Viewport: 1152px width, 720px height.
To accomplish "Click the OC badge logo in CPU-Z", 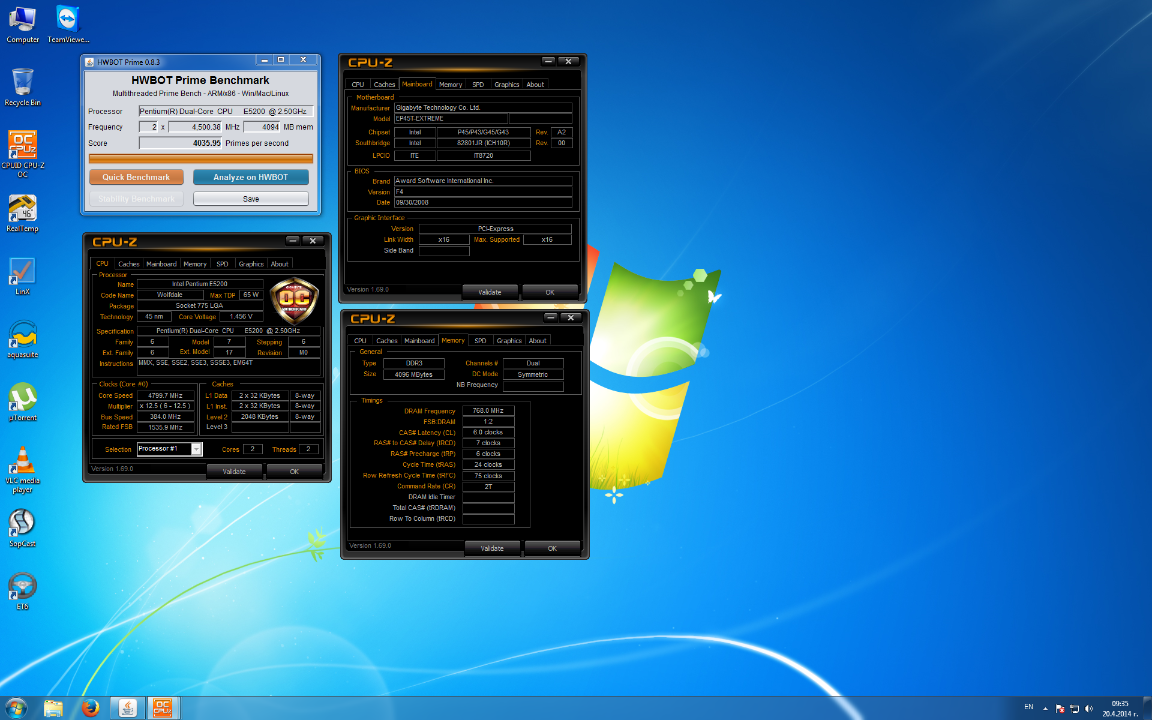I will click(294, 300).
